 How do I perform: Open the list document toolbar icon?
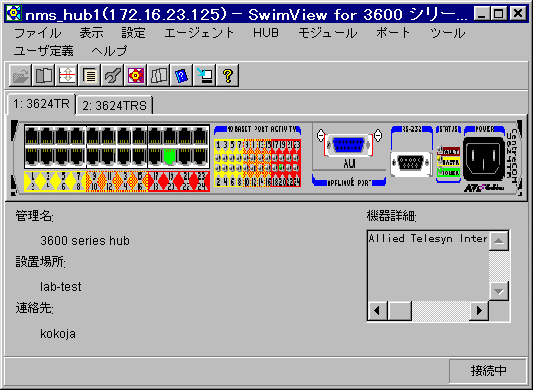point(90,75)
